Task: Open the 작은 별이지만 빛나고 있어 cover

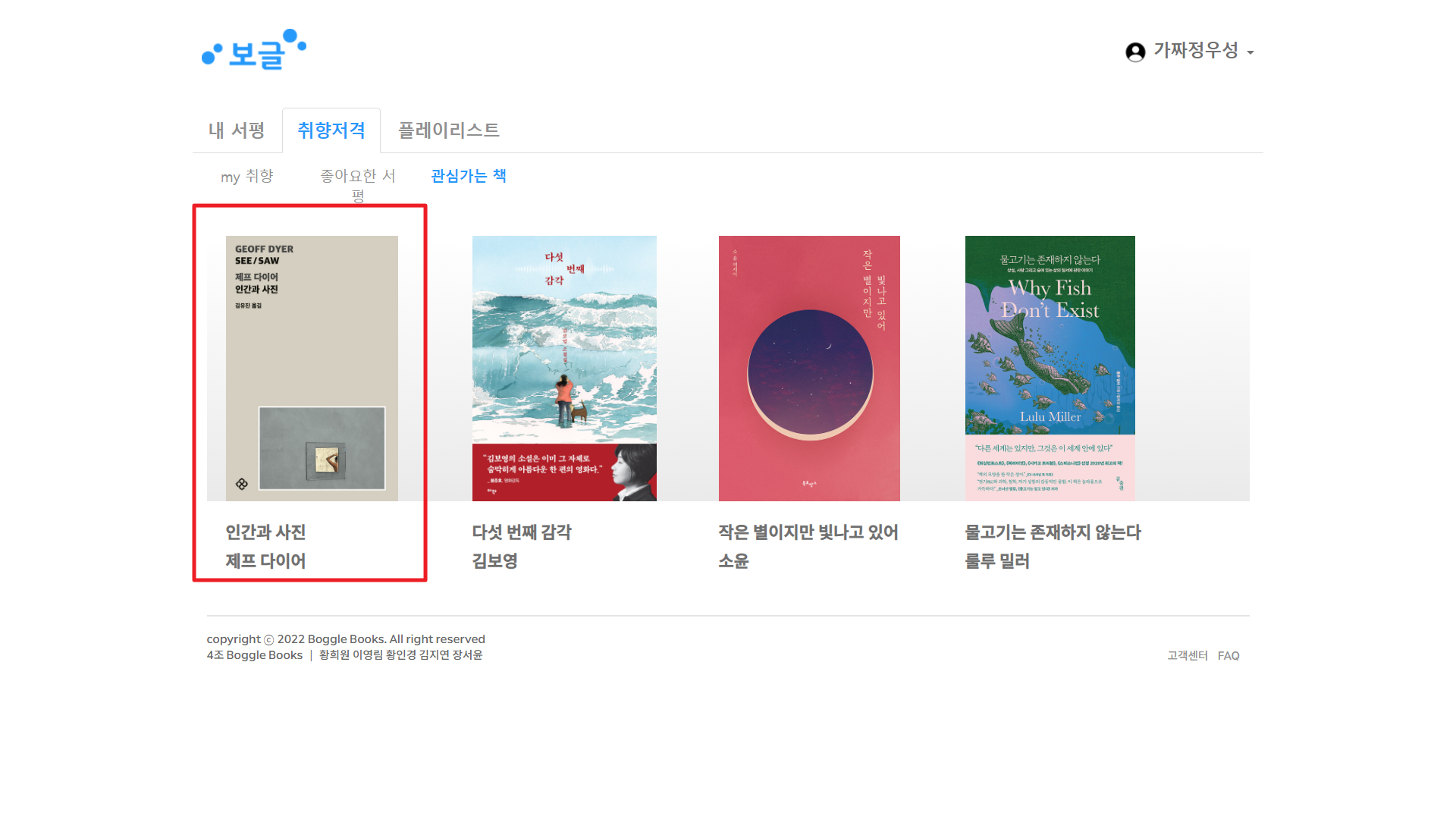Action: click(809, 369)
